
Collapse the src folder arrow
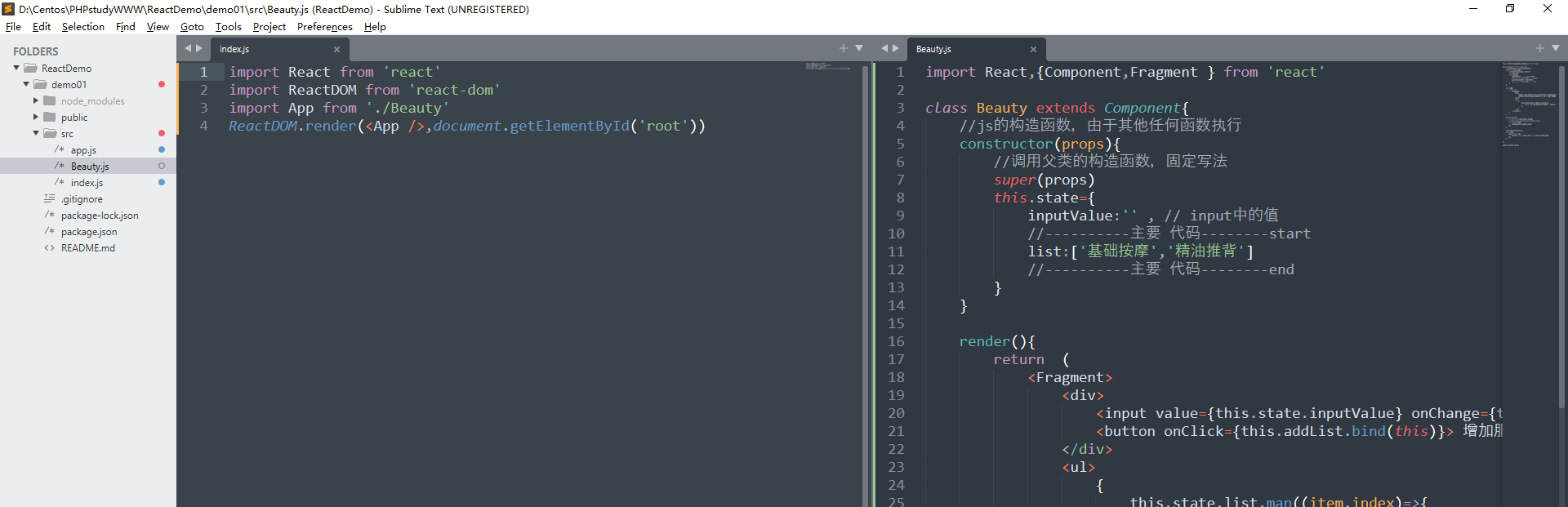[36, 133]
